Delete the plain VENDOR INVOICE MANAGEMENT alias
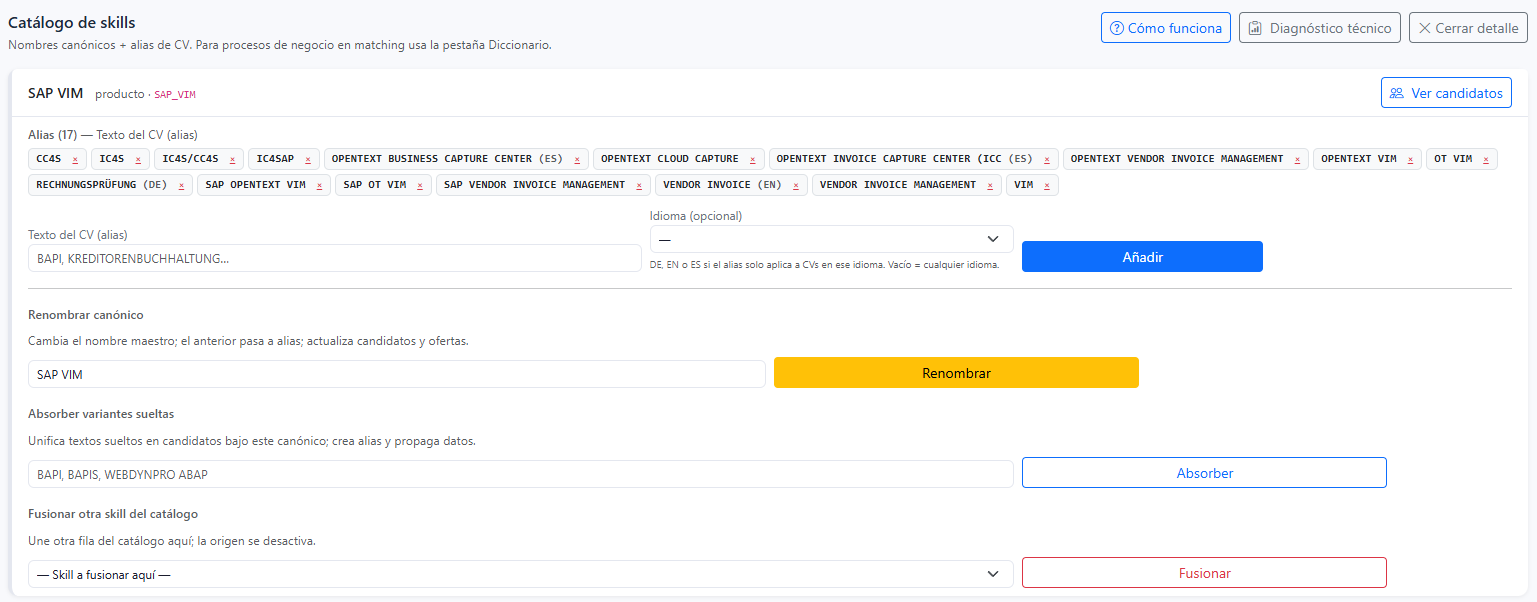This screenshot has height=602, width=1537. [990, 185]
